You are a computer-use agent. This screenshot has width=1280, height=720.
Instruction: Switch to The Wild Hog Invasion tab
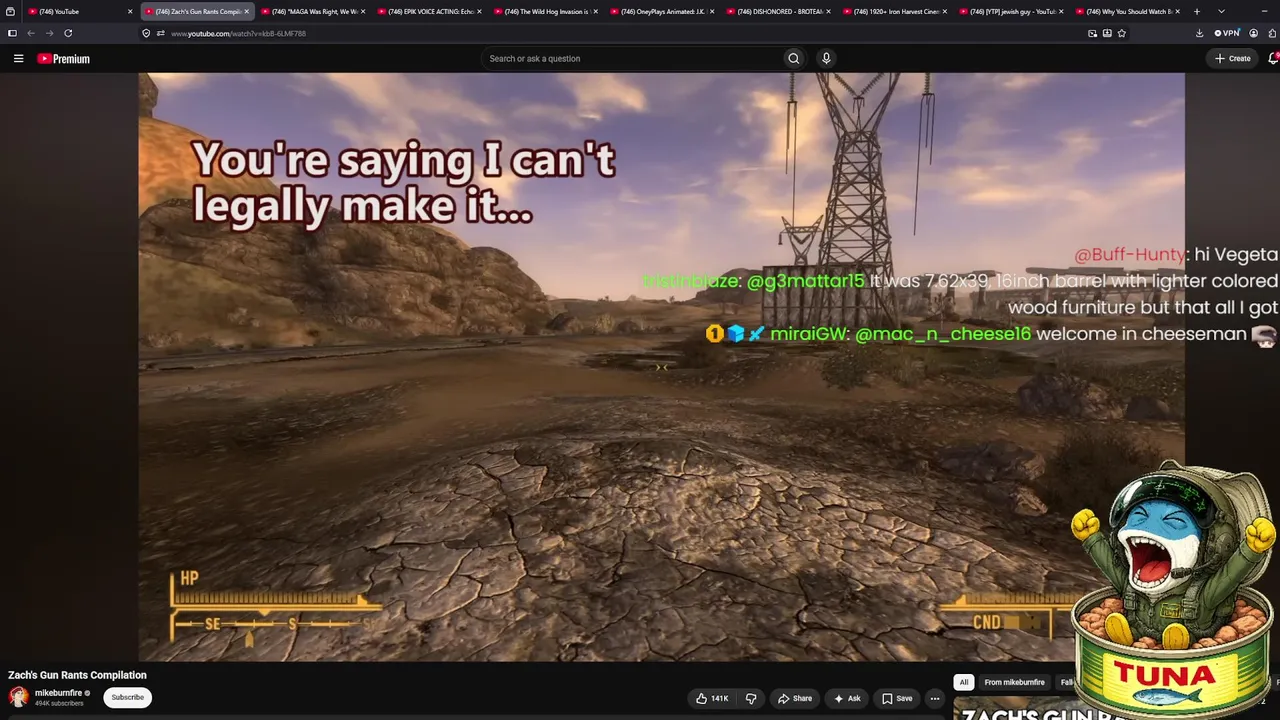coord(546,11)
